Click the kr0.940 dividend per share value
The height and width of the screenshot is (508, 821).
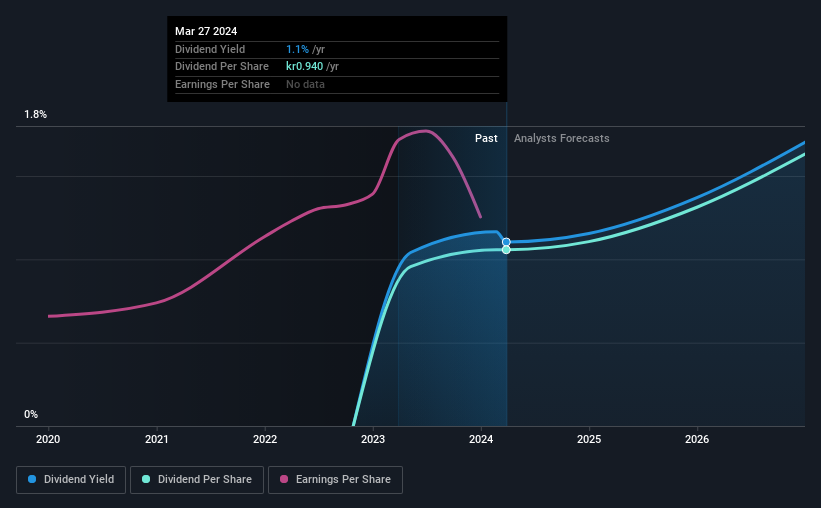[304, 67]
